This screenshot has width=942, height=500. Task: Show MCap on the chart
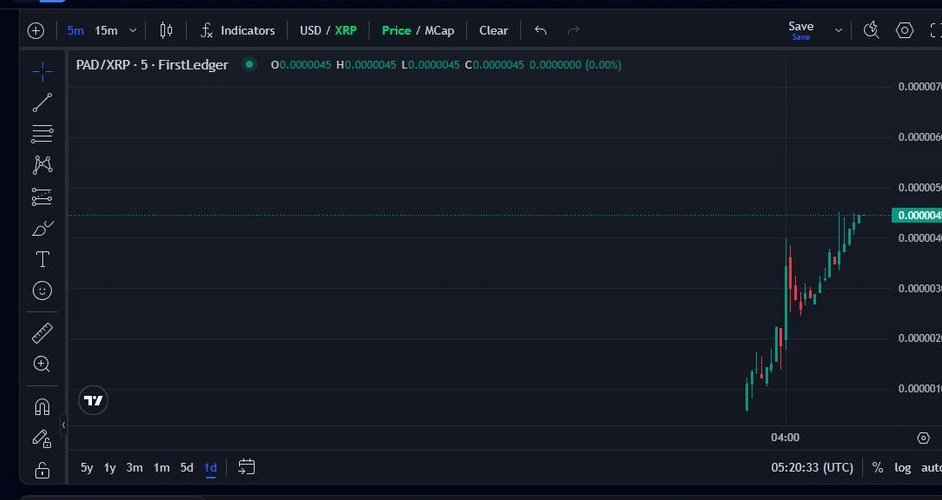(440, 31)
